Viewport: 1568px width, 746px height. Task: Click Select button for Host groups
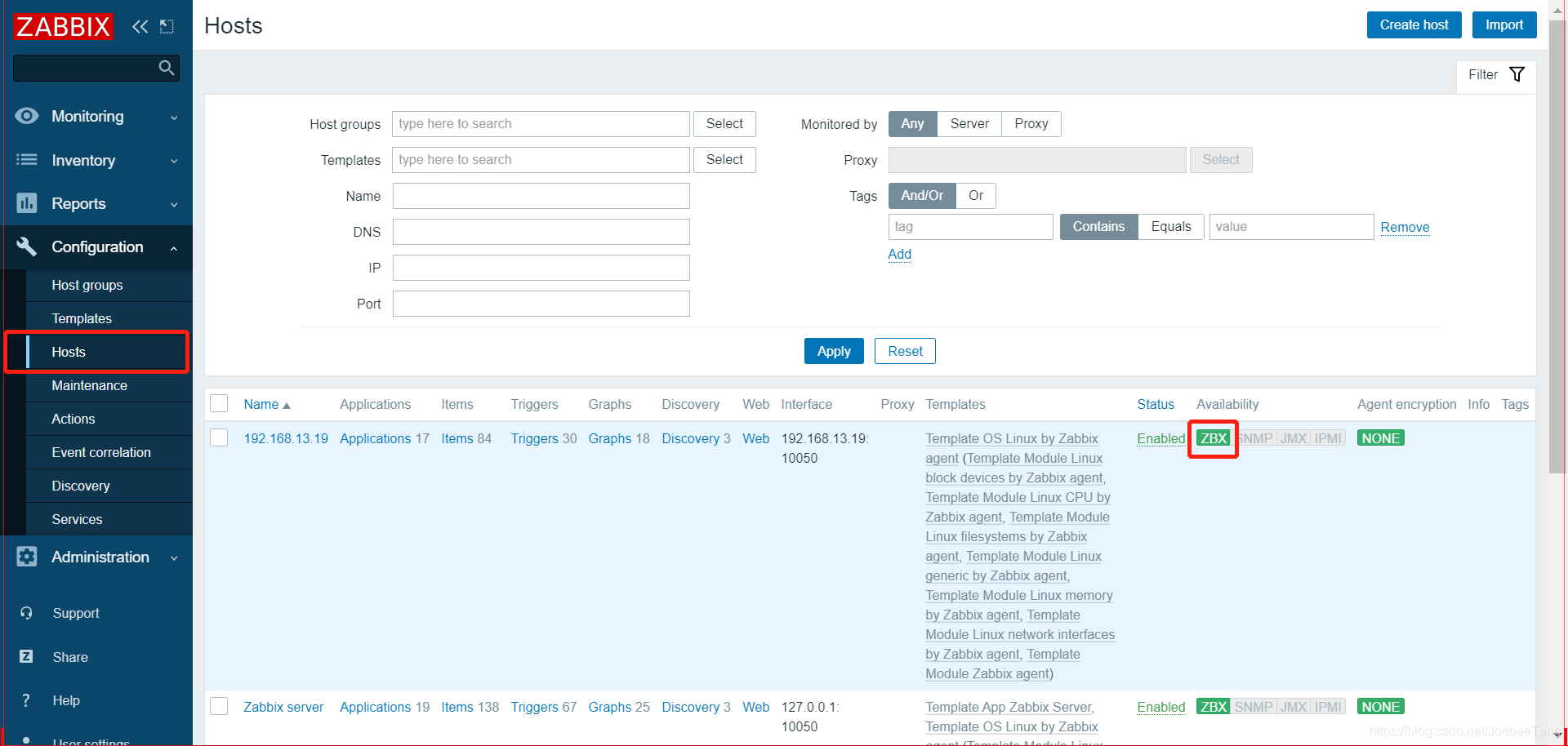[724, 124]
